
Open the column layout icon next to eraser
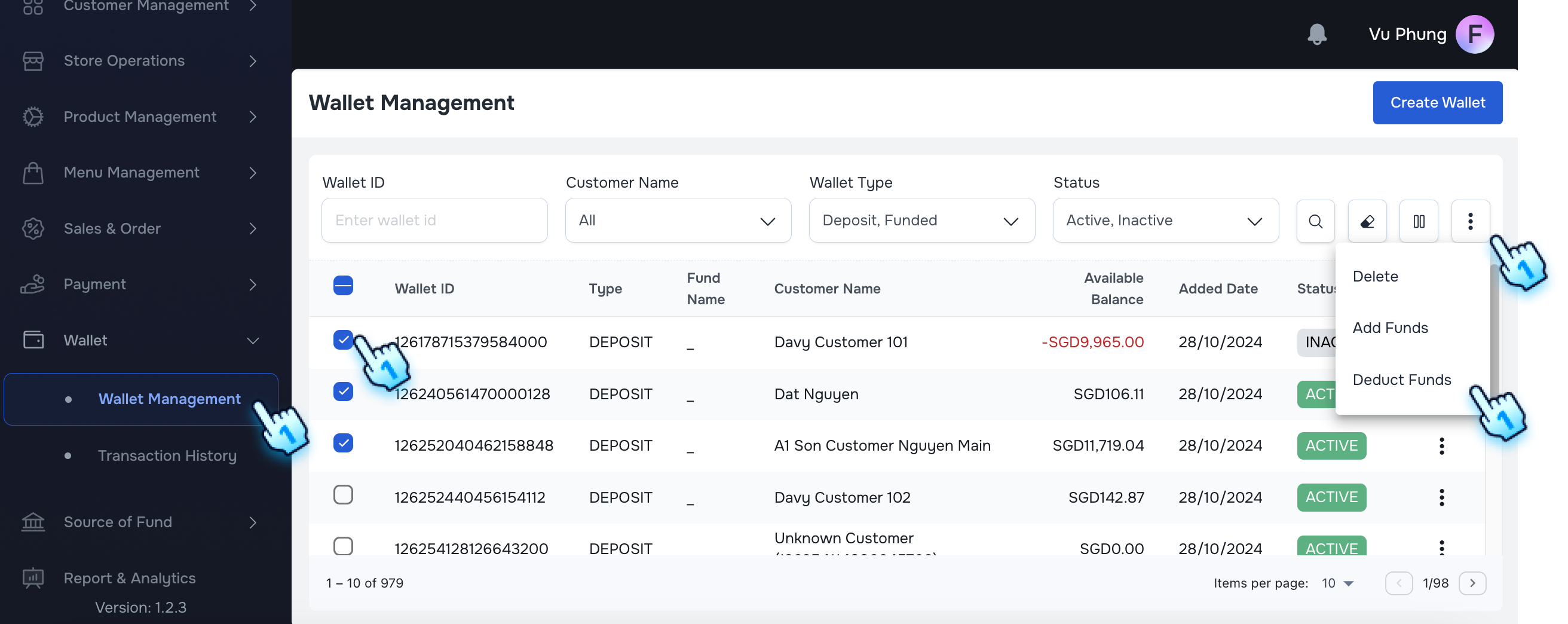[1418, 221]
